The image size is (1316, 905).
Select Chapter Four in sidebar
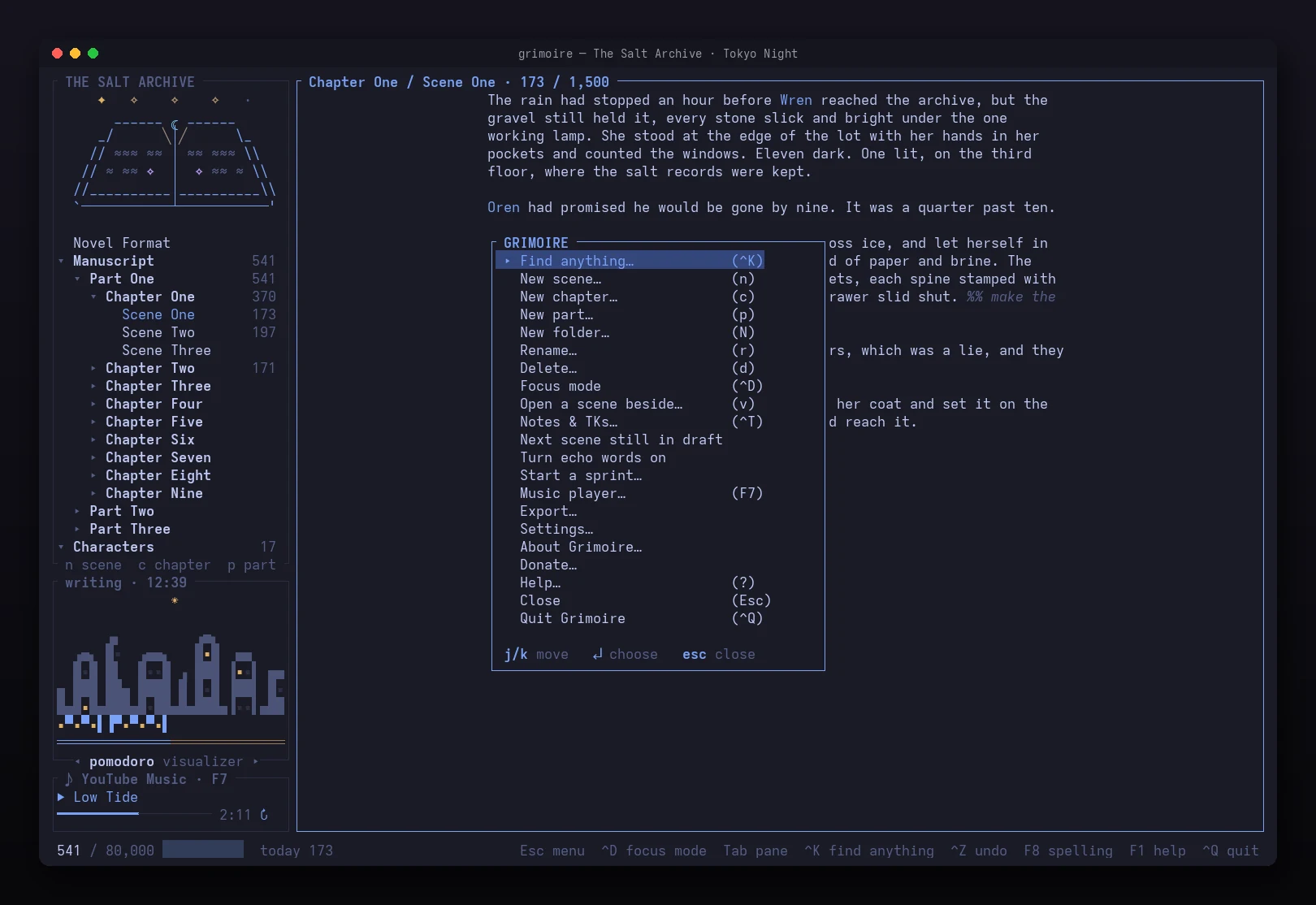click(x=154, y=404)
